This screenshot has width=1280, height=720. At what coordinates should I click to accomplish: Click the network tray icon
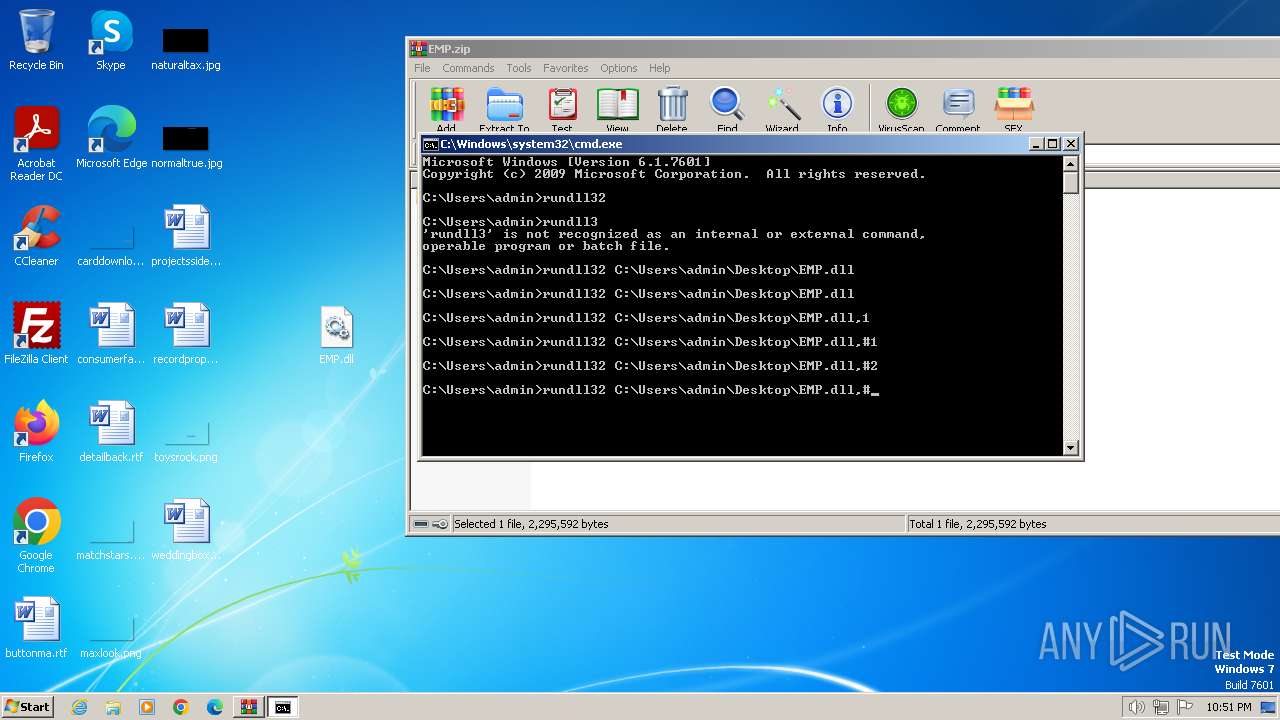1160,707
